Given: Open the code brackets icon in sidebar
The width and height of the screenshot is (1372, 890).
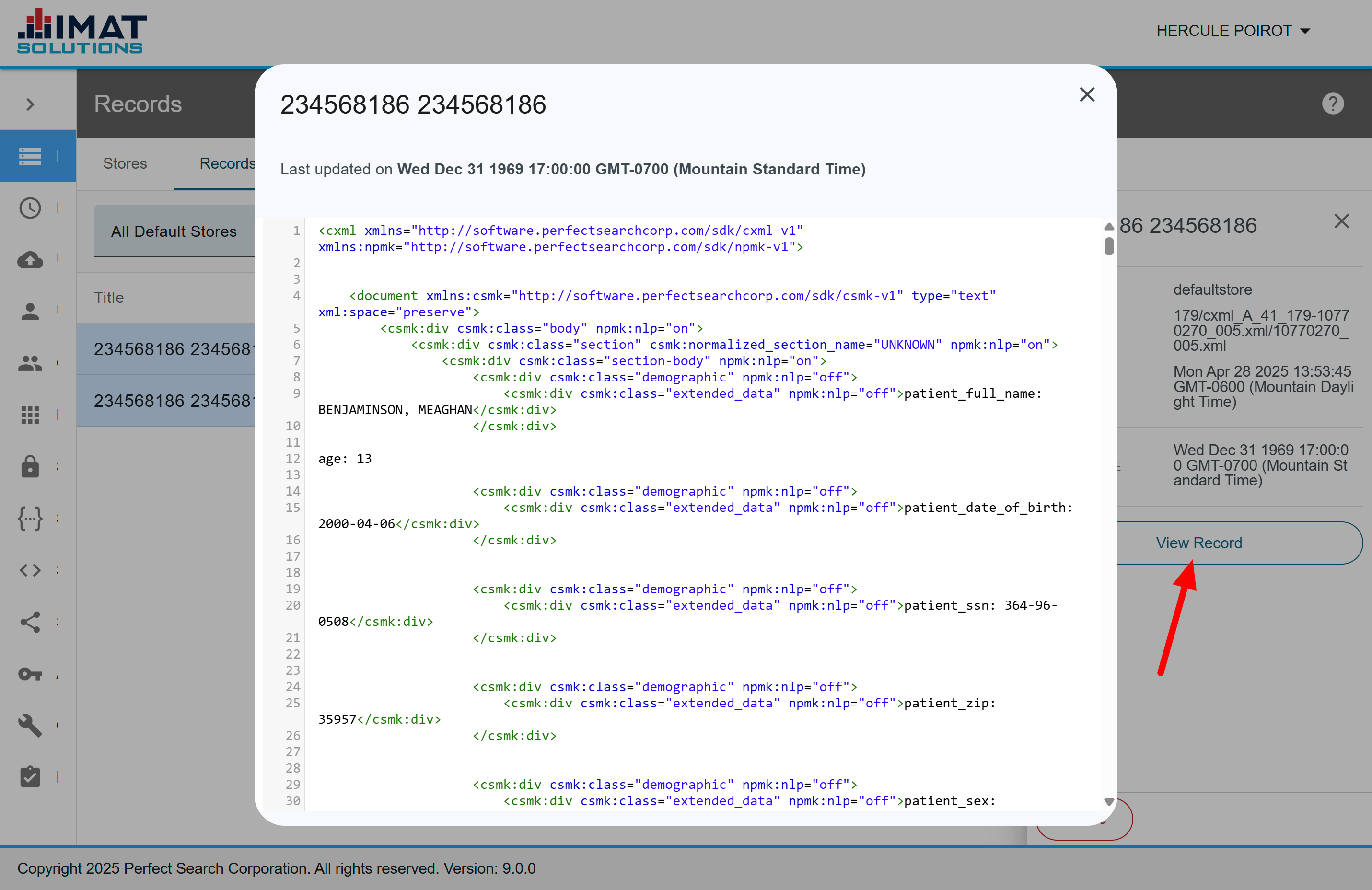Looking at the screenshot, I should [30, 570].
